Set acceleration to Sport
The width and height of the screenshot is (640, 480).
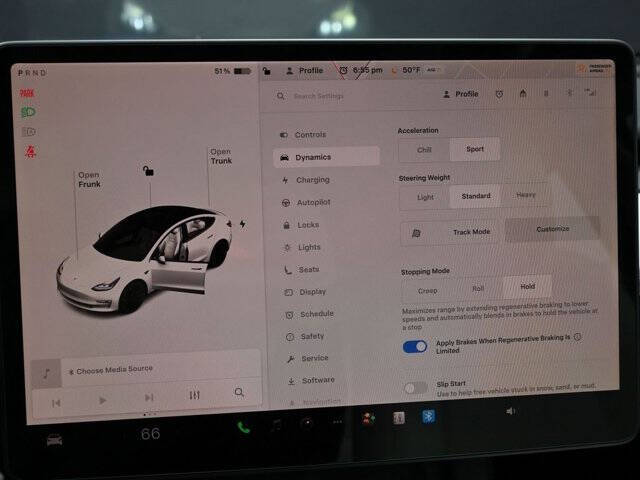(x=475, y=149)
